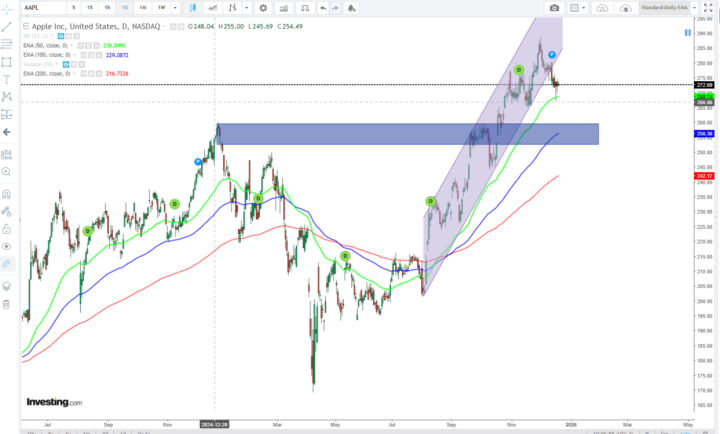Click the 272.69 current price label
This screenshot has width=720, height=434.
[704, 85]
